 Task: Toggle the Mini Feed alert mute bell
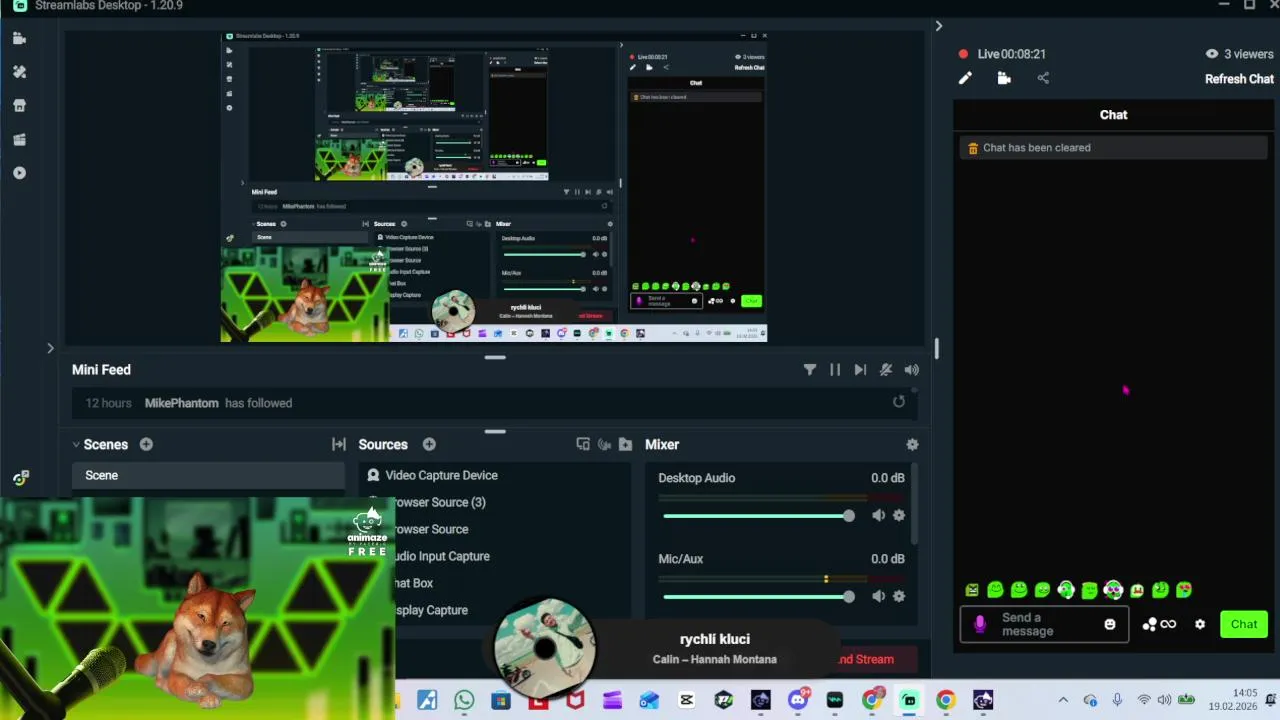coord(886,370)
